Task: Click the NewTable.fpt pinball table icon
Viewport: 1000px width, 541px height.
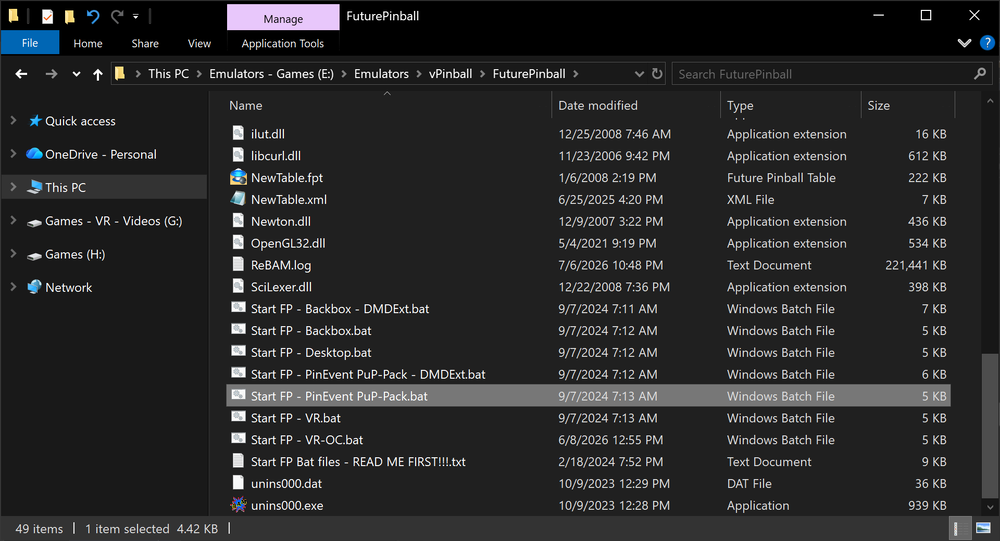Action: [x=239, y=177]
